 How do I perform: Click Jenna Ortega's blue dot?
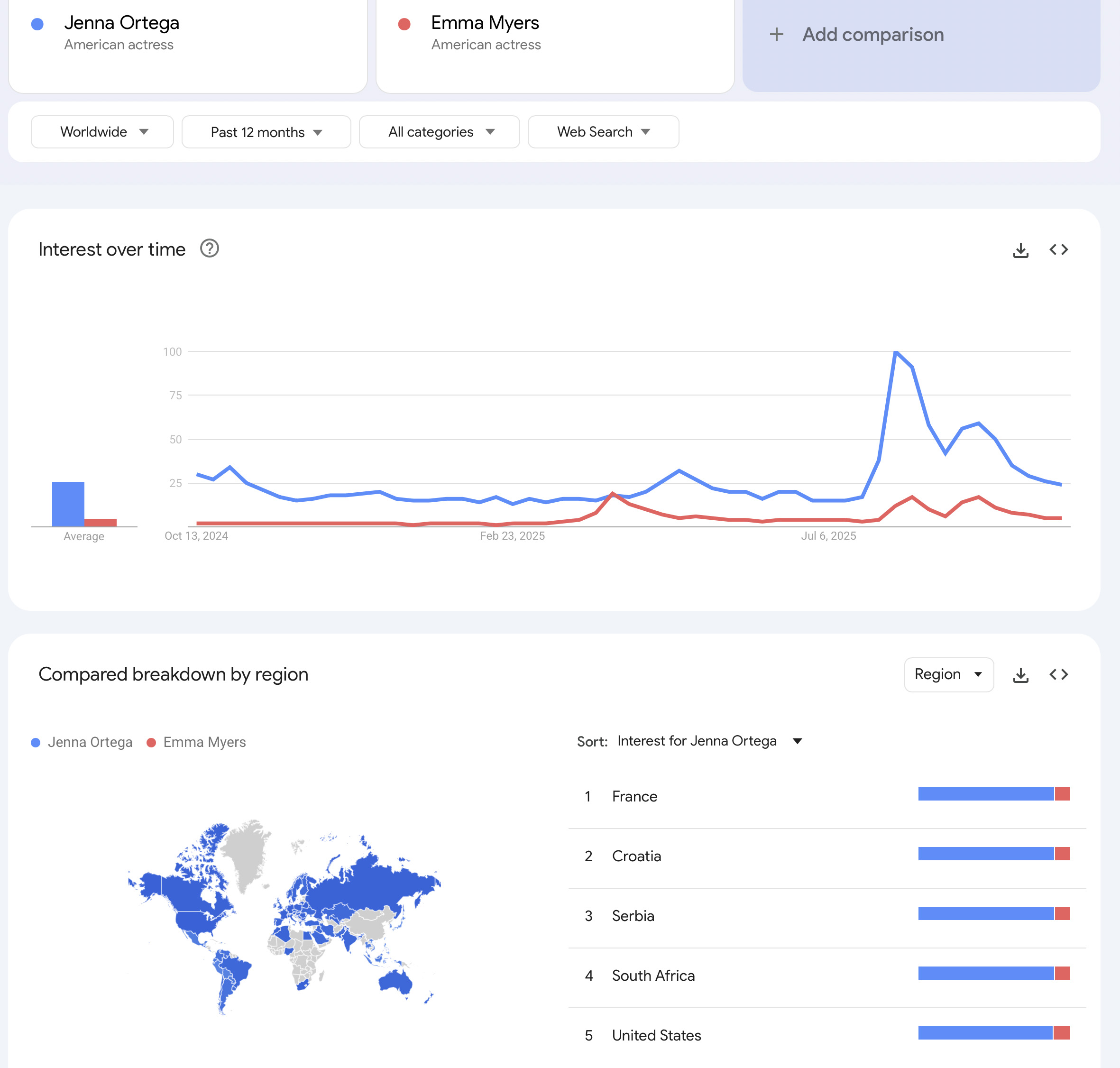click(37, 24)
